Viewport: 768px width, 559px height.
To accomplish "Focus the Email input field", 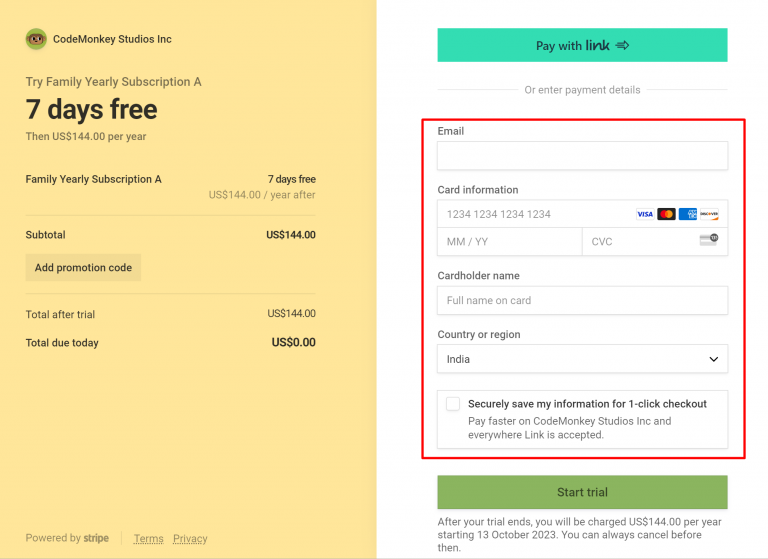I will pyautogui.click(x=582, y=156).
